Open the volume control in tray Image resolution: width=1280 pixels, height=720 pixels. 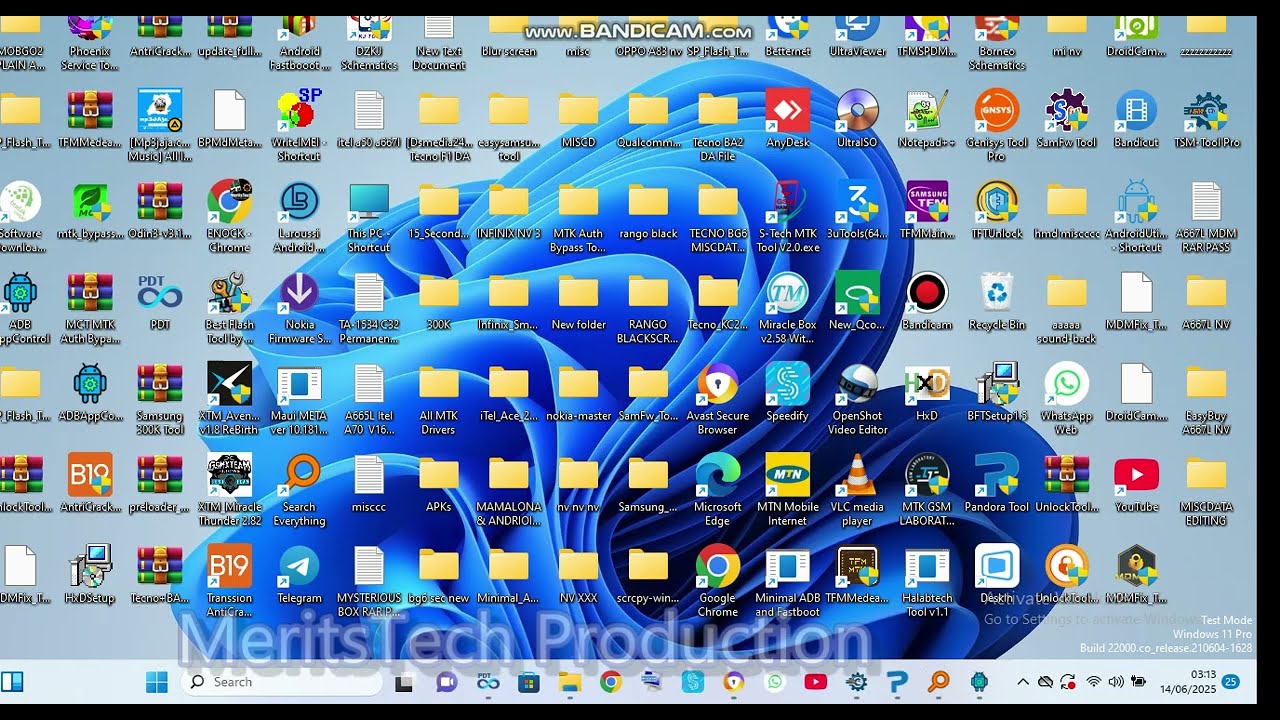coord(1116,682)
